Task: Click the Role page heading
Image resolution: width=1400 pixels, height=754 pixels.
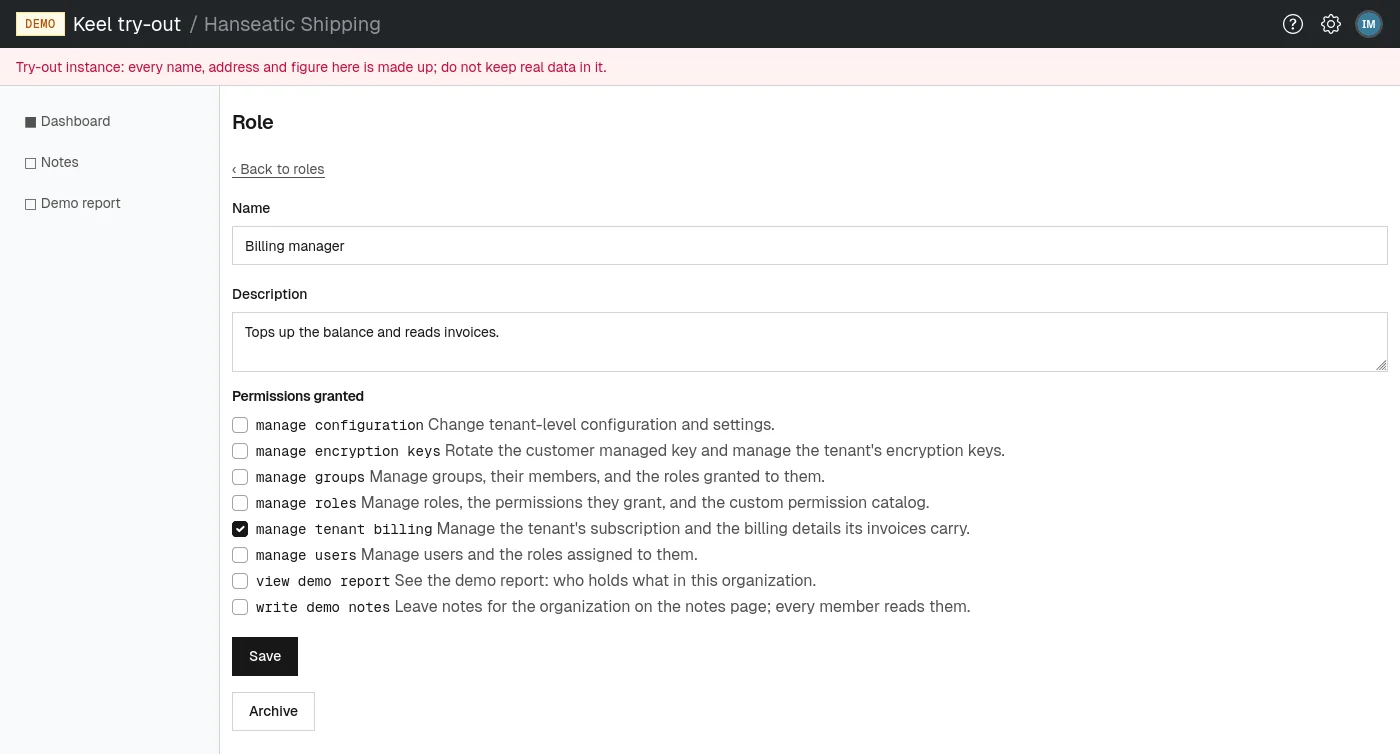Action: pyautogui.click(x=253, y=122)
